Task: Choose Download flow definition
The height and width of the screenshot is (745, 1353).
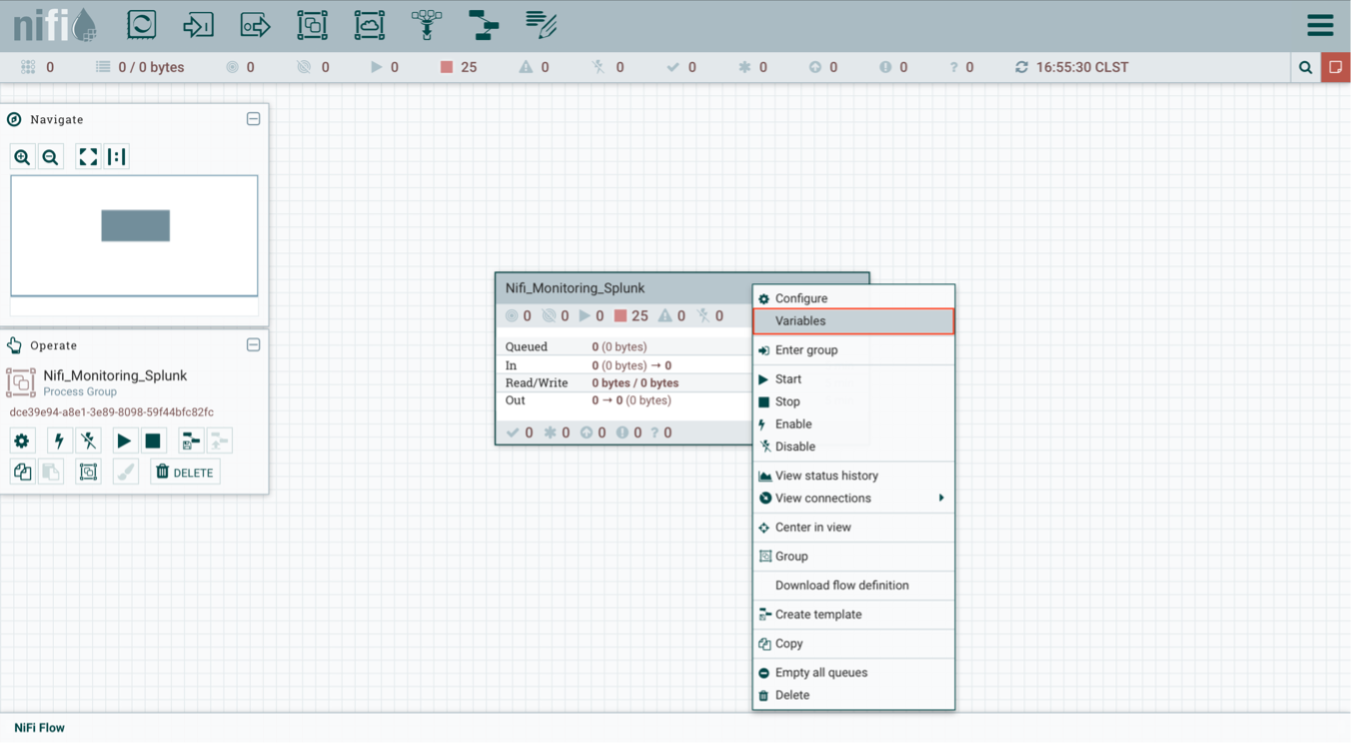Action: (853, 585)
